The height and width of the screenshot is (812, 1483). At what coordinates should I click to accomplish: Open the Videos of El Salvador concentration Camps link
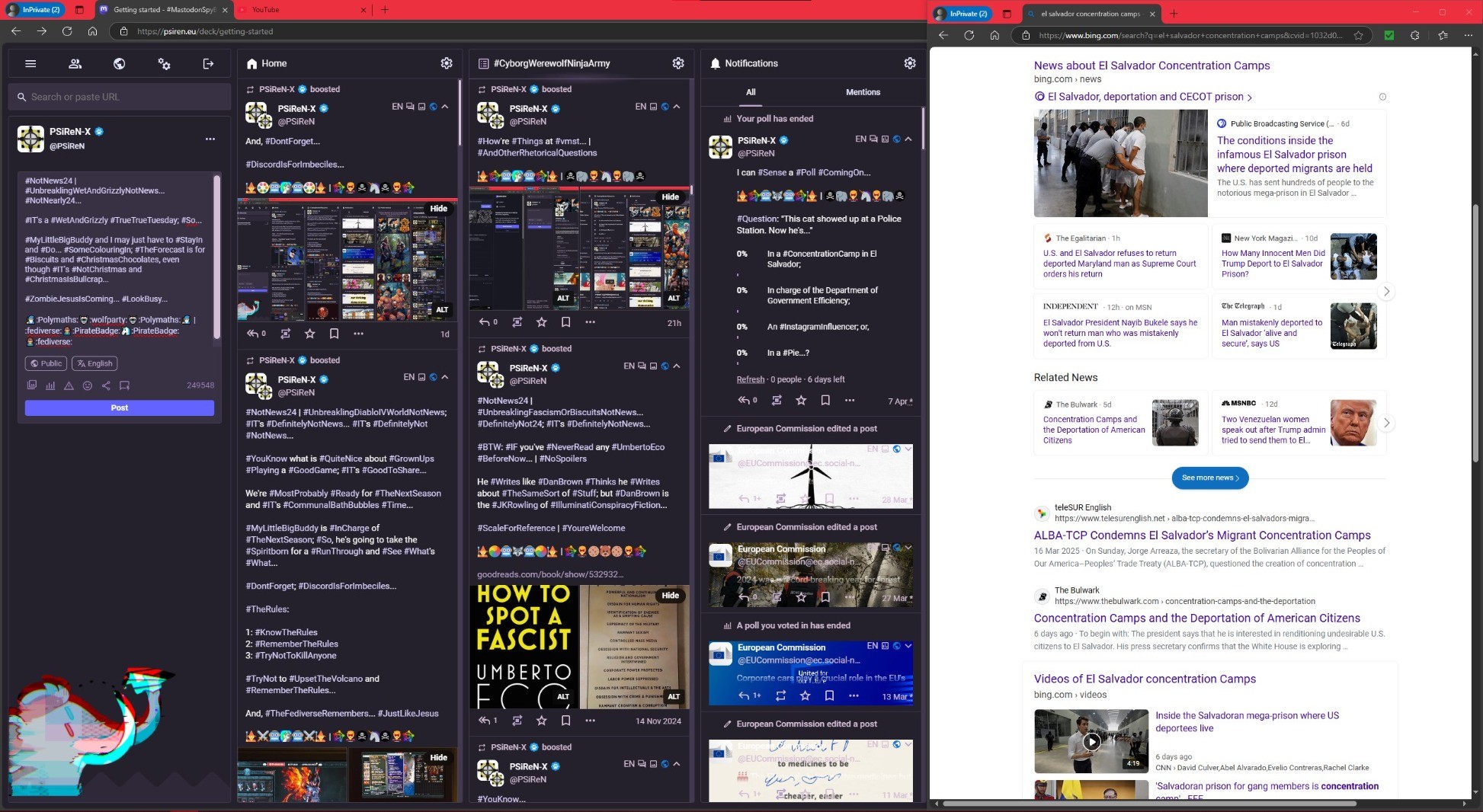pyautogui.click(x=1145, y=679)
